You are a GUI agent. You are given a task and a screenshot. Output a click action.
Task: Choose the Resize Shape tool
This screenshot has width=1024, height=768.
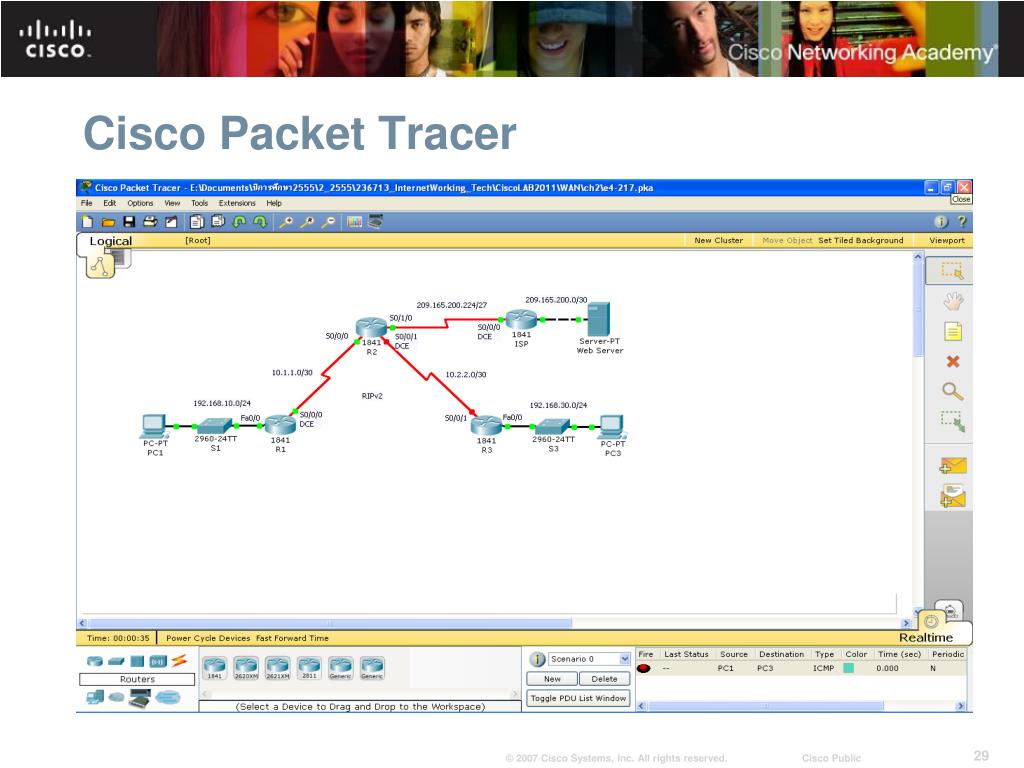pyautogui.click(x=953, y=422)
